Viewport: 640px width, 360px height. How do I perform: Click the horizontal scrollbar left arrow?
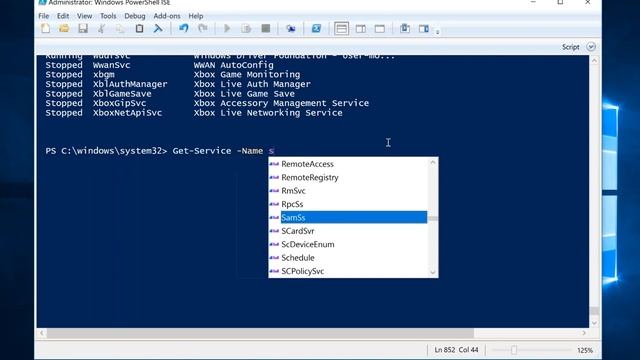(x=42, y=333)
